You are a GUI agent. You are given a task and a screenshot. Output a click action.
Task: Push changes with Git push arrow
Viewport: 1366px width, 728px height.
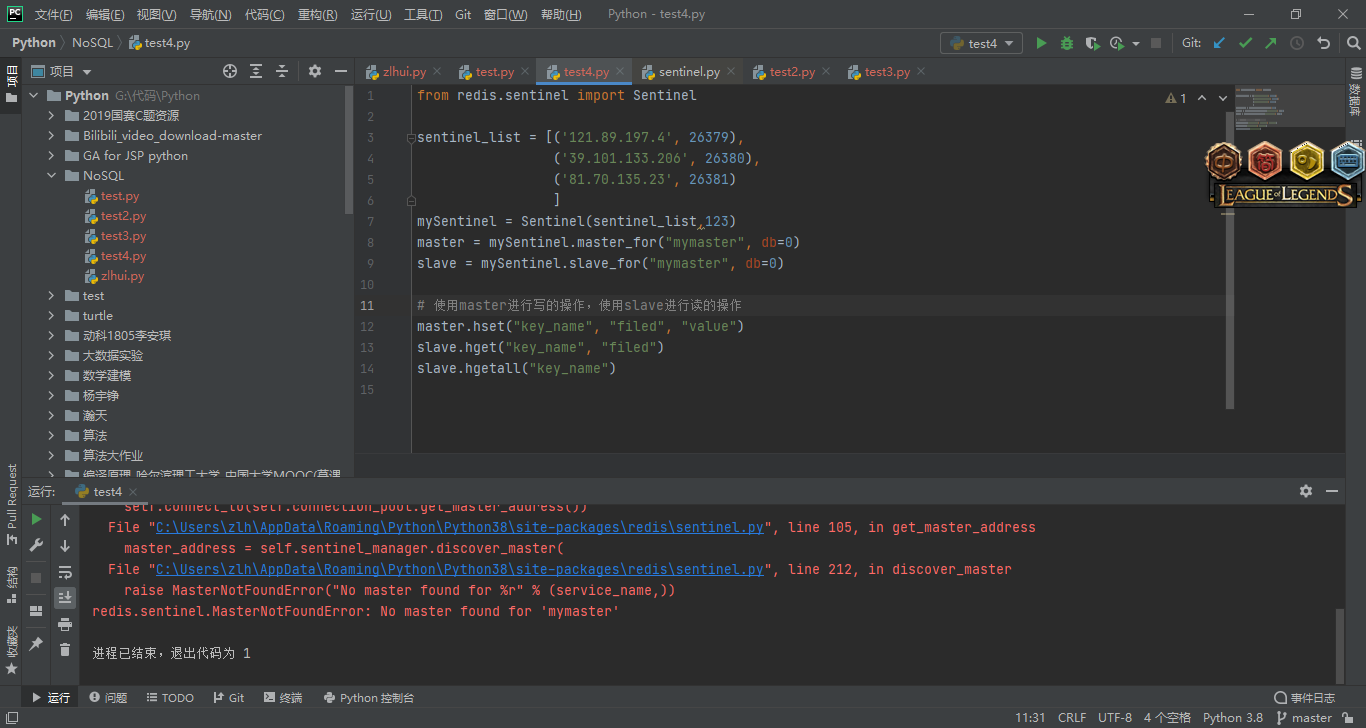[1271, 43]
